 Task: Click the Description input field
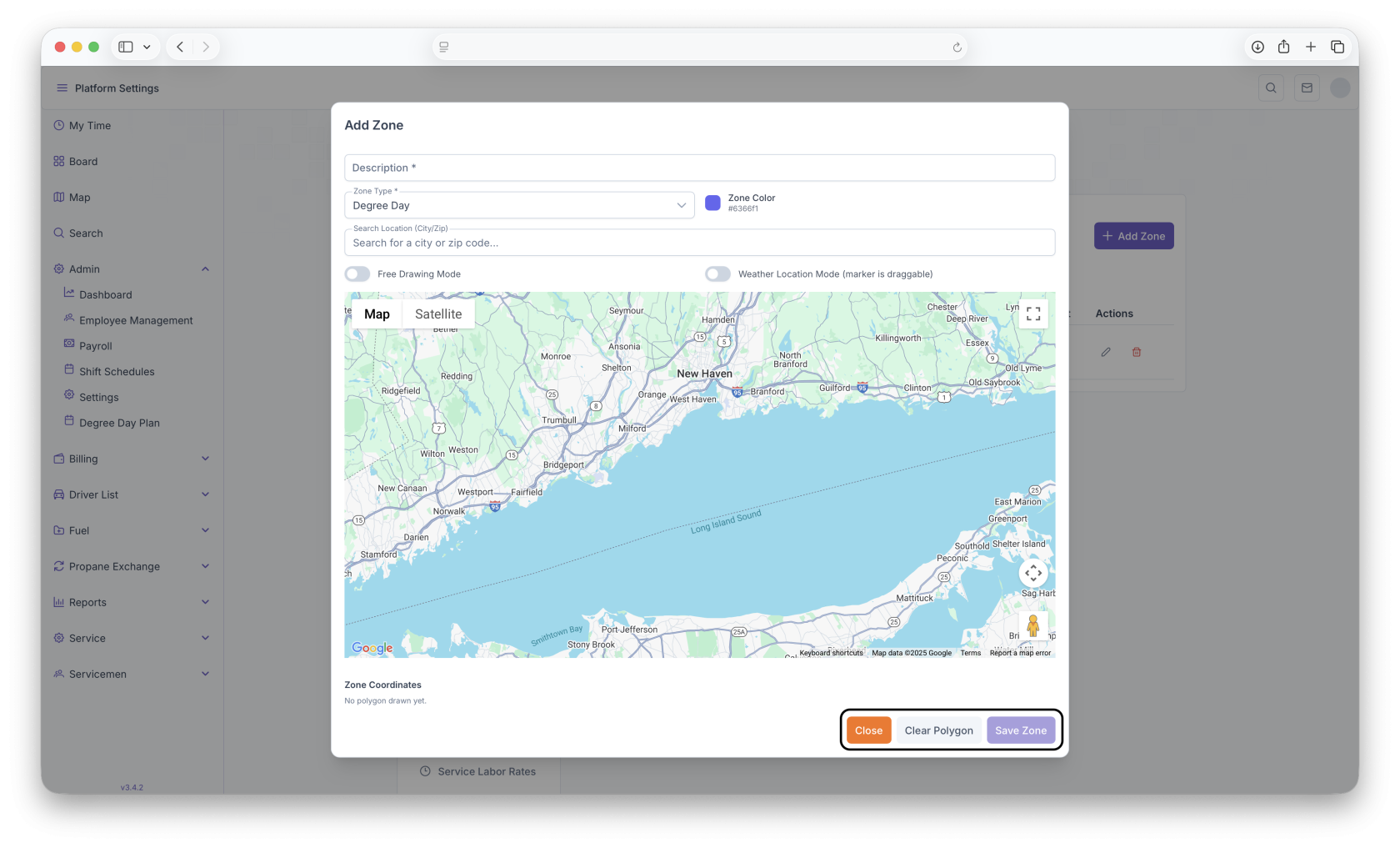pyautogui.click(x=699, y=168)
